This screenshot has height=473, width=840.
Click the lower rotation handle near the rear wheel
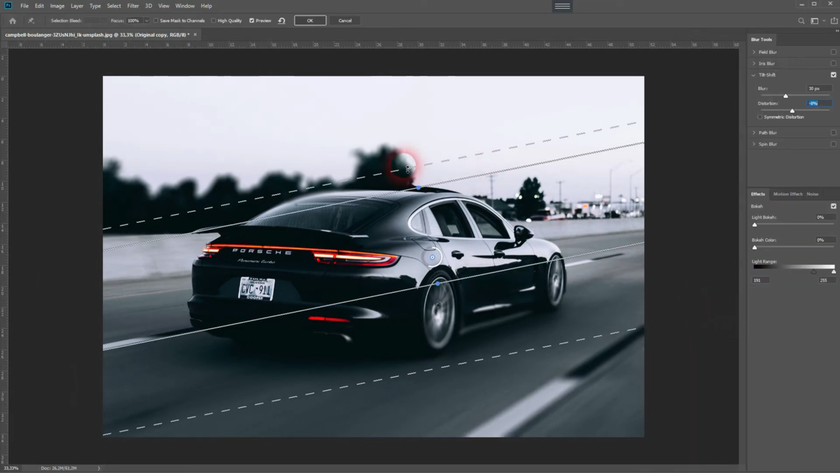coord(438,283)
